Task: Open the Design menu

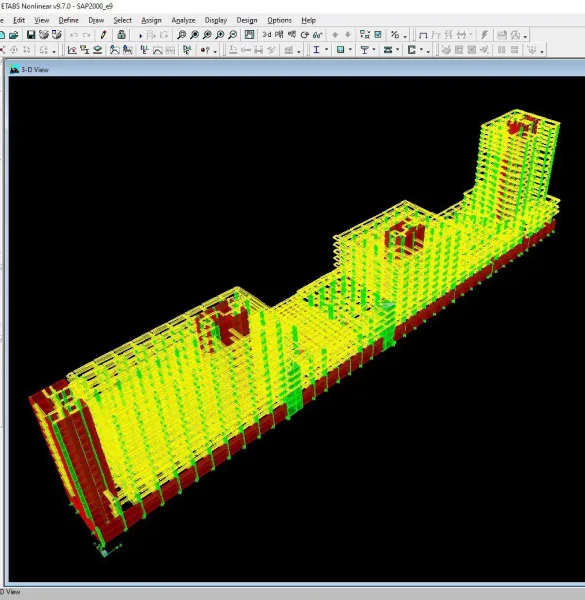Action: click(x=247, y=20)
